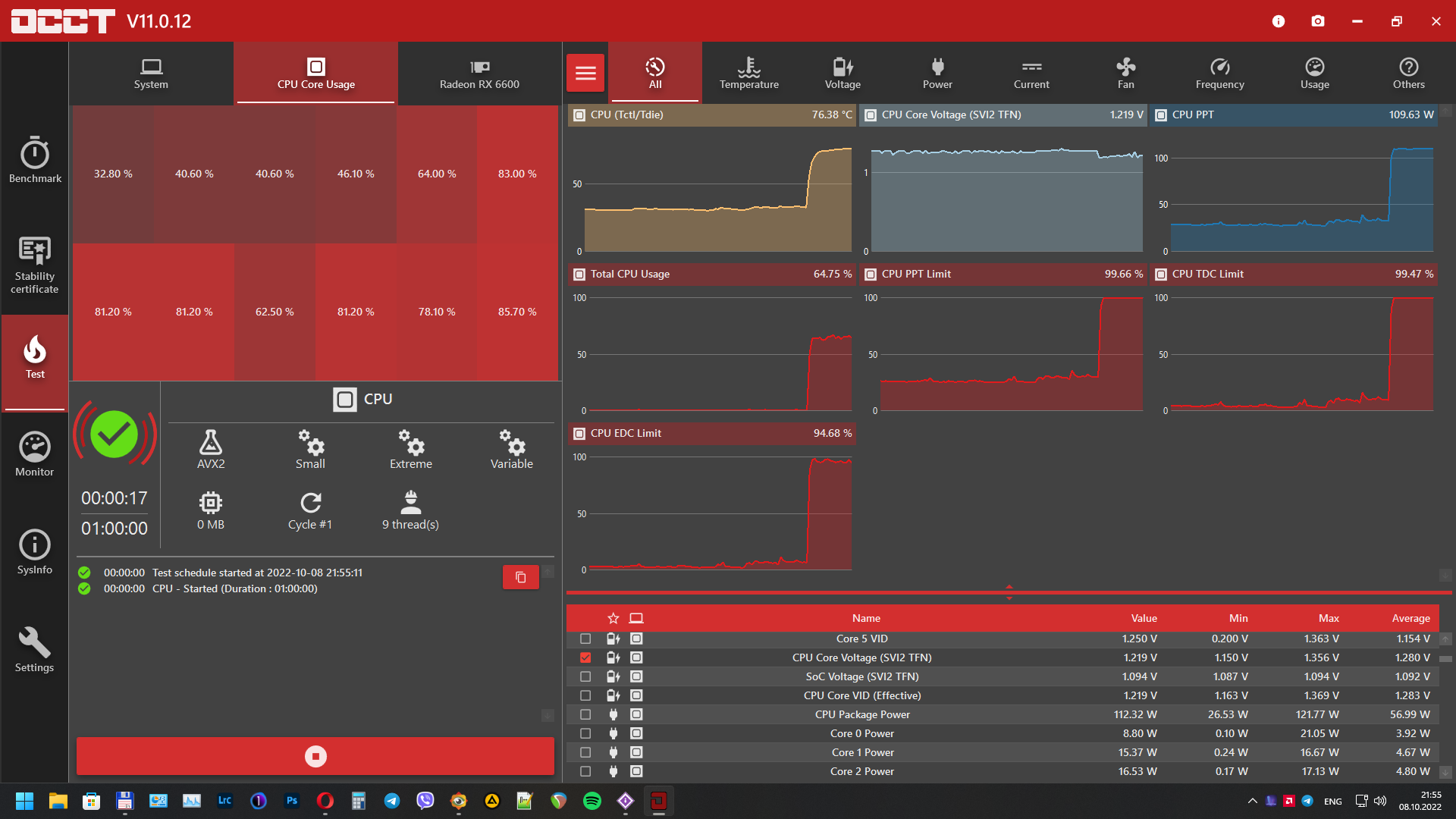Viewport: 1456px width, 819px height.
Task: Click the copy log button
Action: (x=520, y=577)
